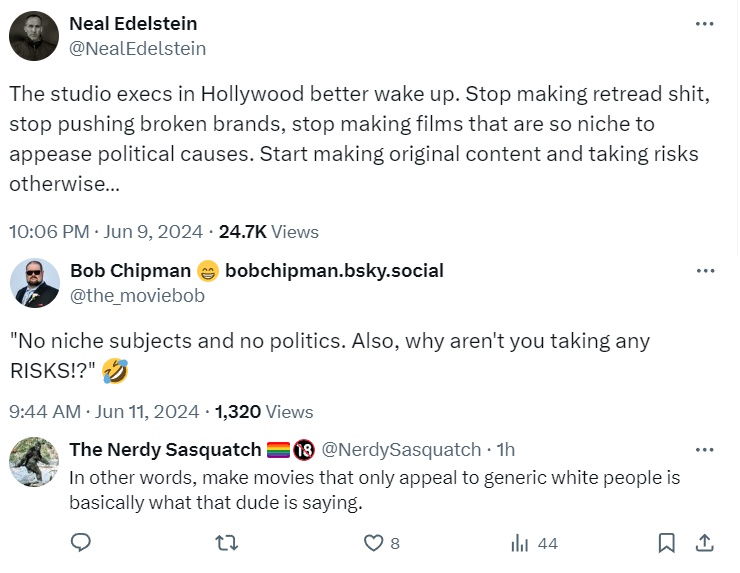
Task: Click Bob Chipman's profile avatar
Action: coord(34,282)
